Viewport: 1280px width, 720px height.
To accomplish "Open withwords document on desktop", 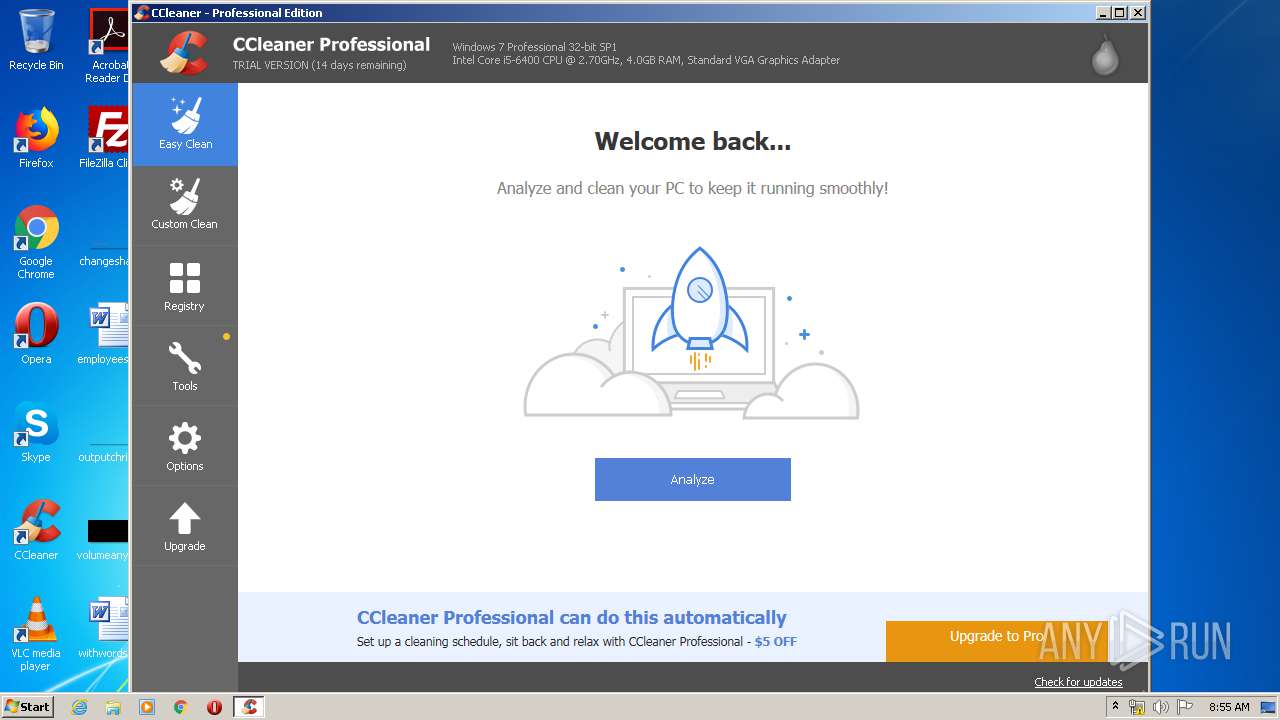I will click(104, 628).
